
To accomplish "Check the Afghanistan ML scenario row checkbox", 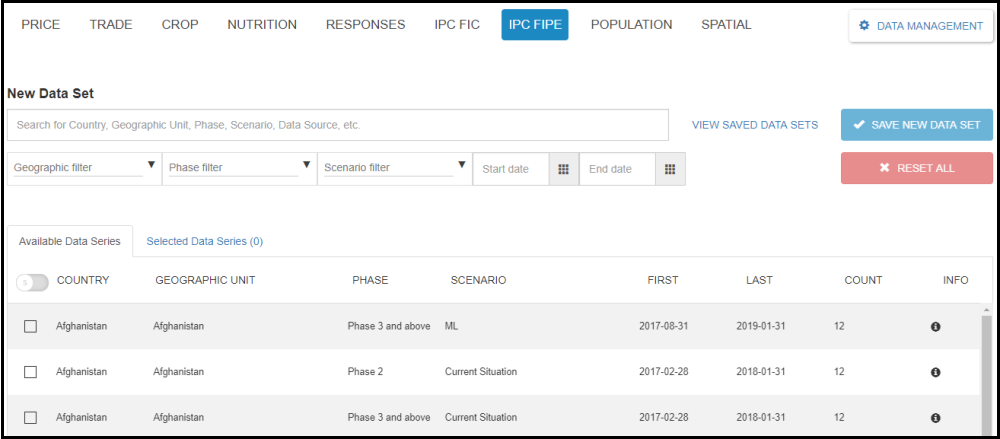I will (x=31, y=326).
